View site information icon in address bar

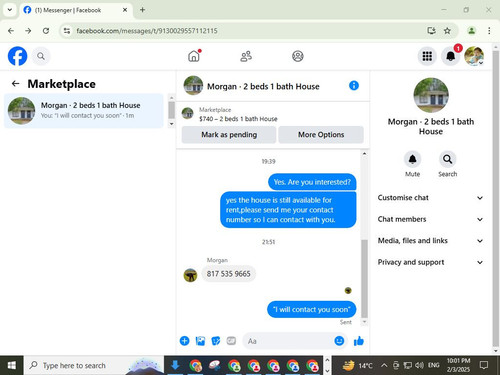(x=67, y=31)
